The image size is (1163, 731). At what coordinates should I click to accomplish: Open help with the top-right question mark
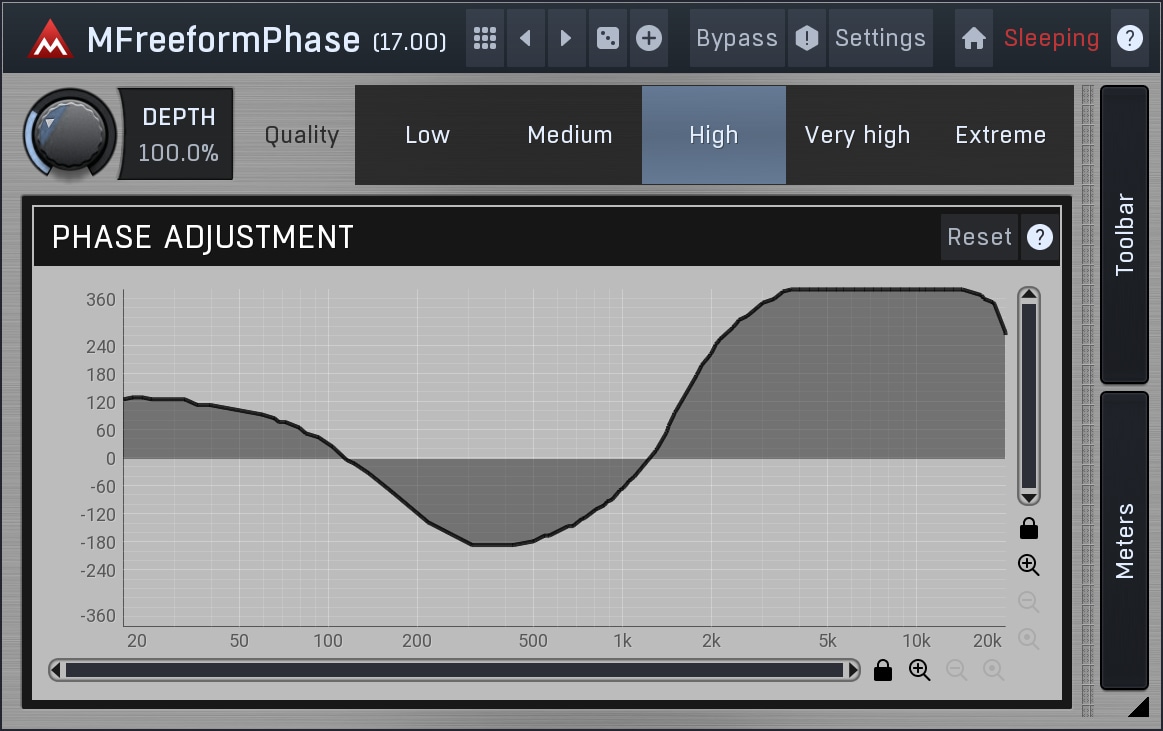tap(1129, 39)
